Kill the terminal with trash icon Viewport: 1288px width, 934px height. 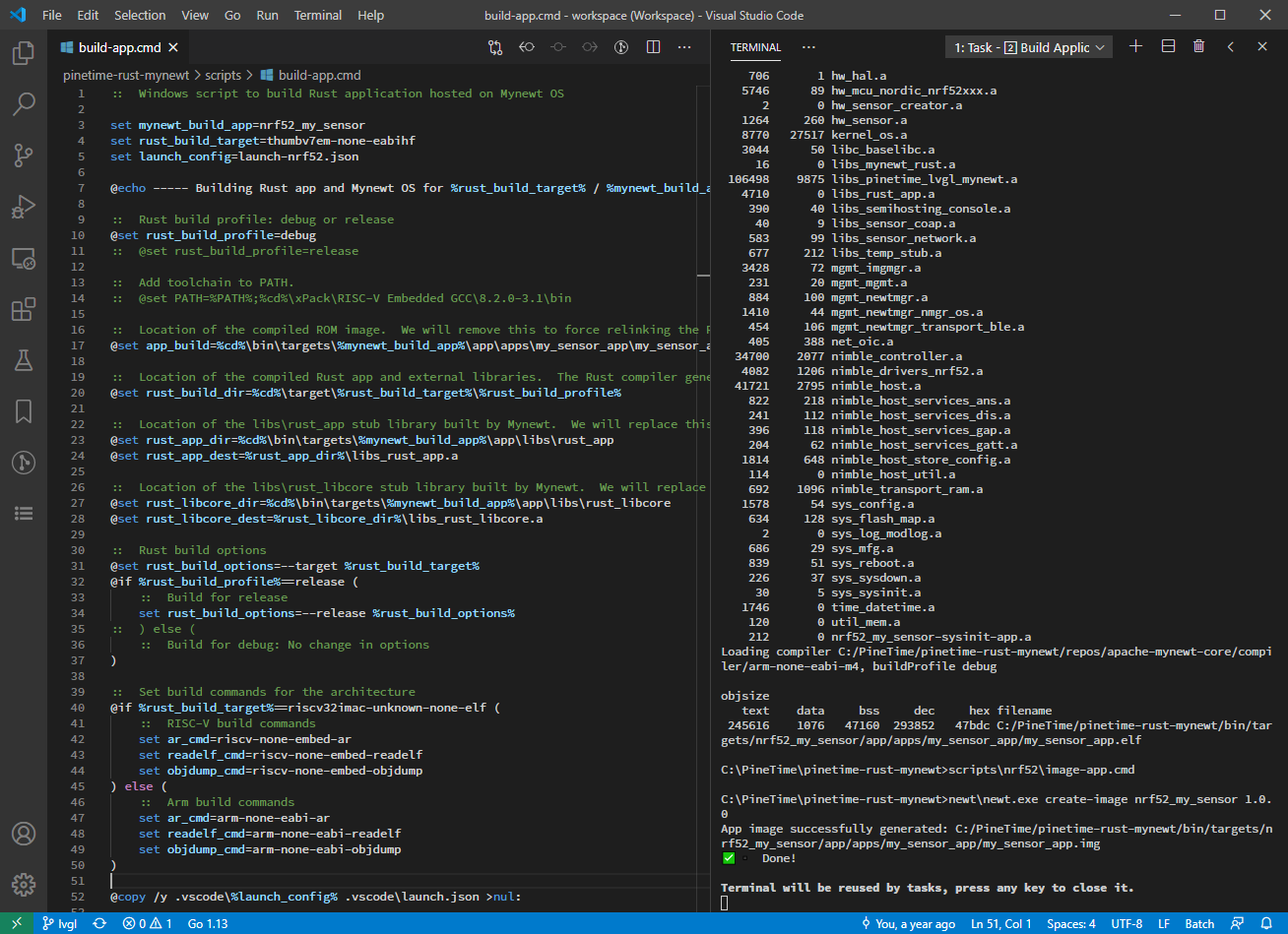pos(1198,46)
